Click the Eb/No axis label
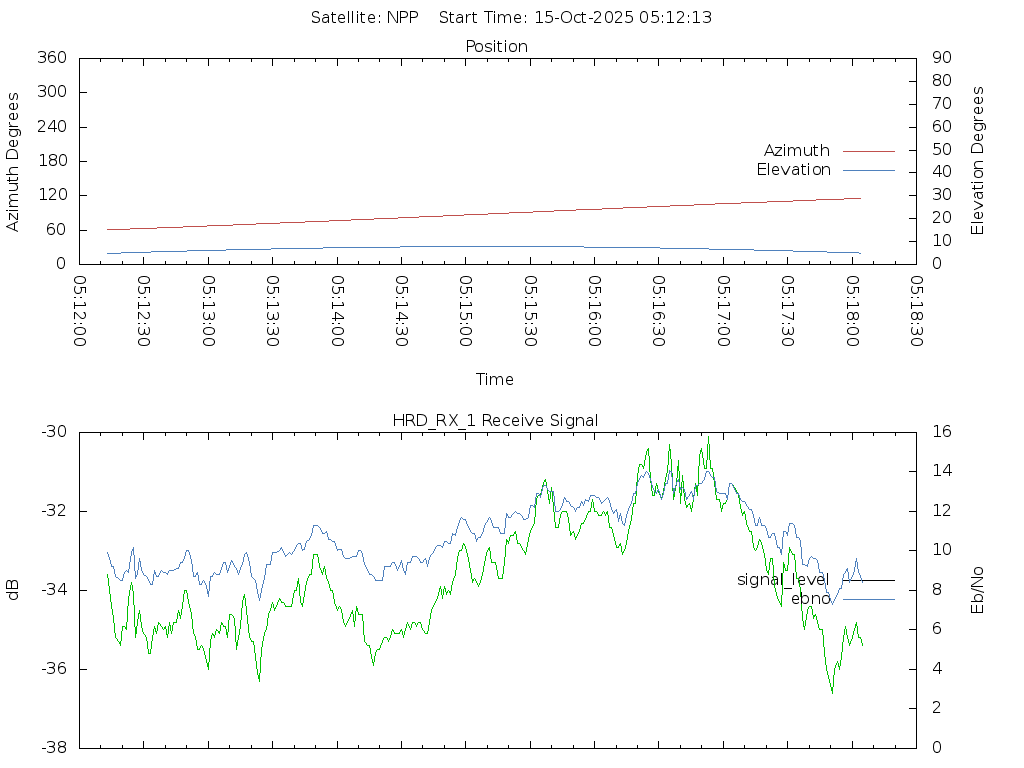 [x=978, y=590]
